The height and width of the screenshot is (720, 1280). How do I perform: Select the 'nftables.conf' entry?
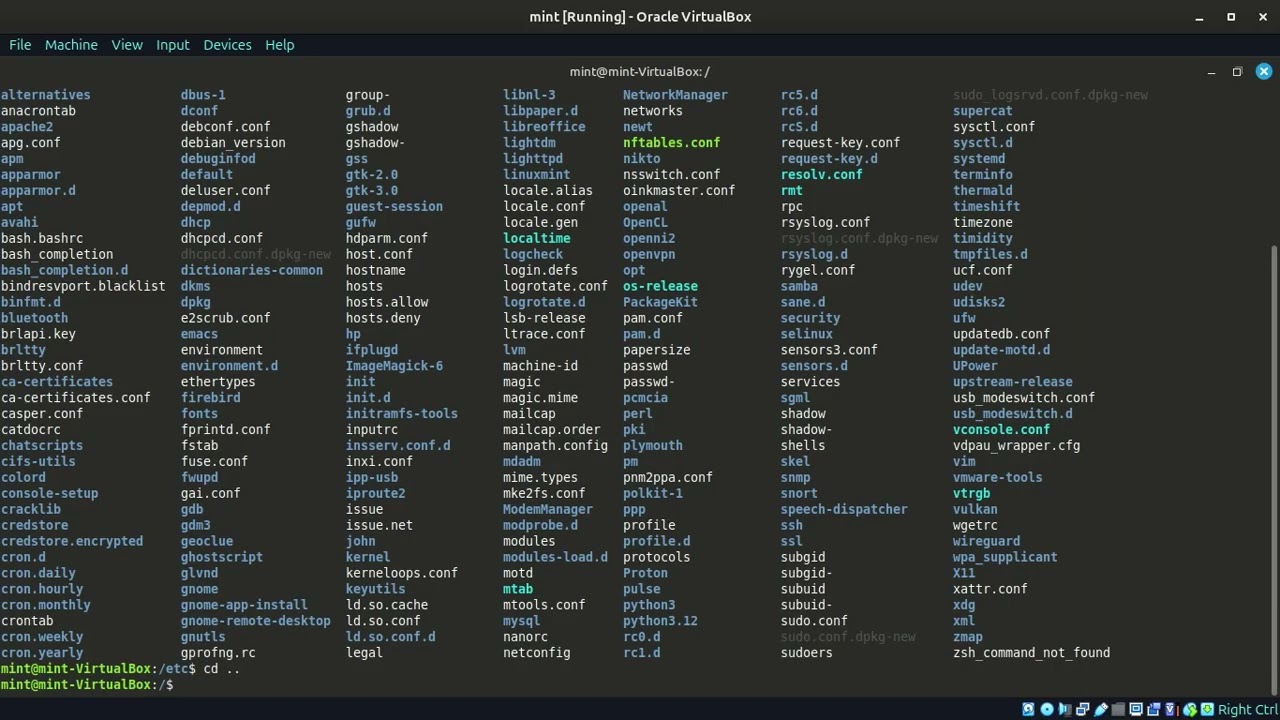(x=671, y=143)
